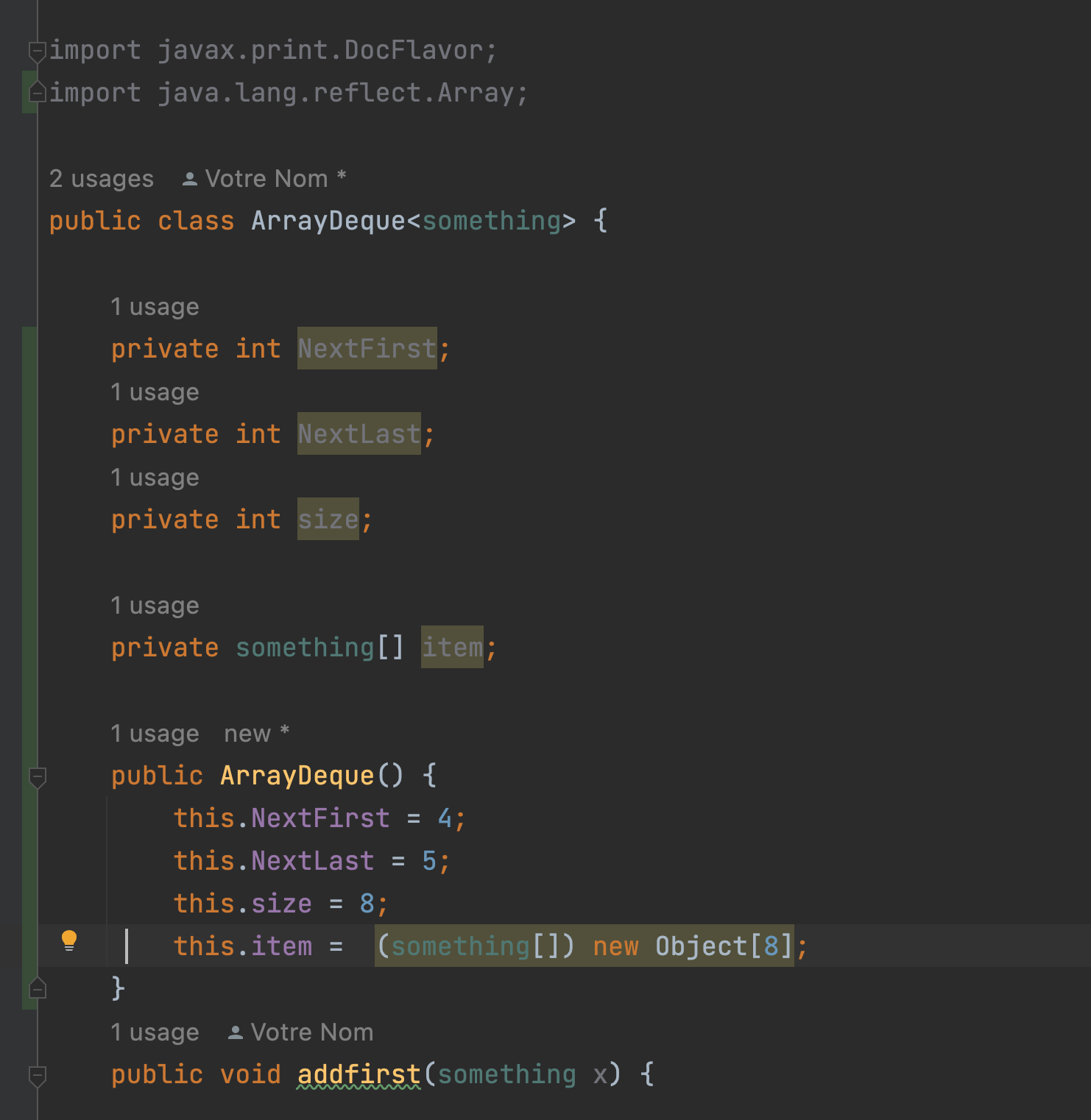
Task: Click the fold end marker at the constructor's closing brace
Action: point(37,988)
